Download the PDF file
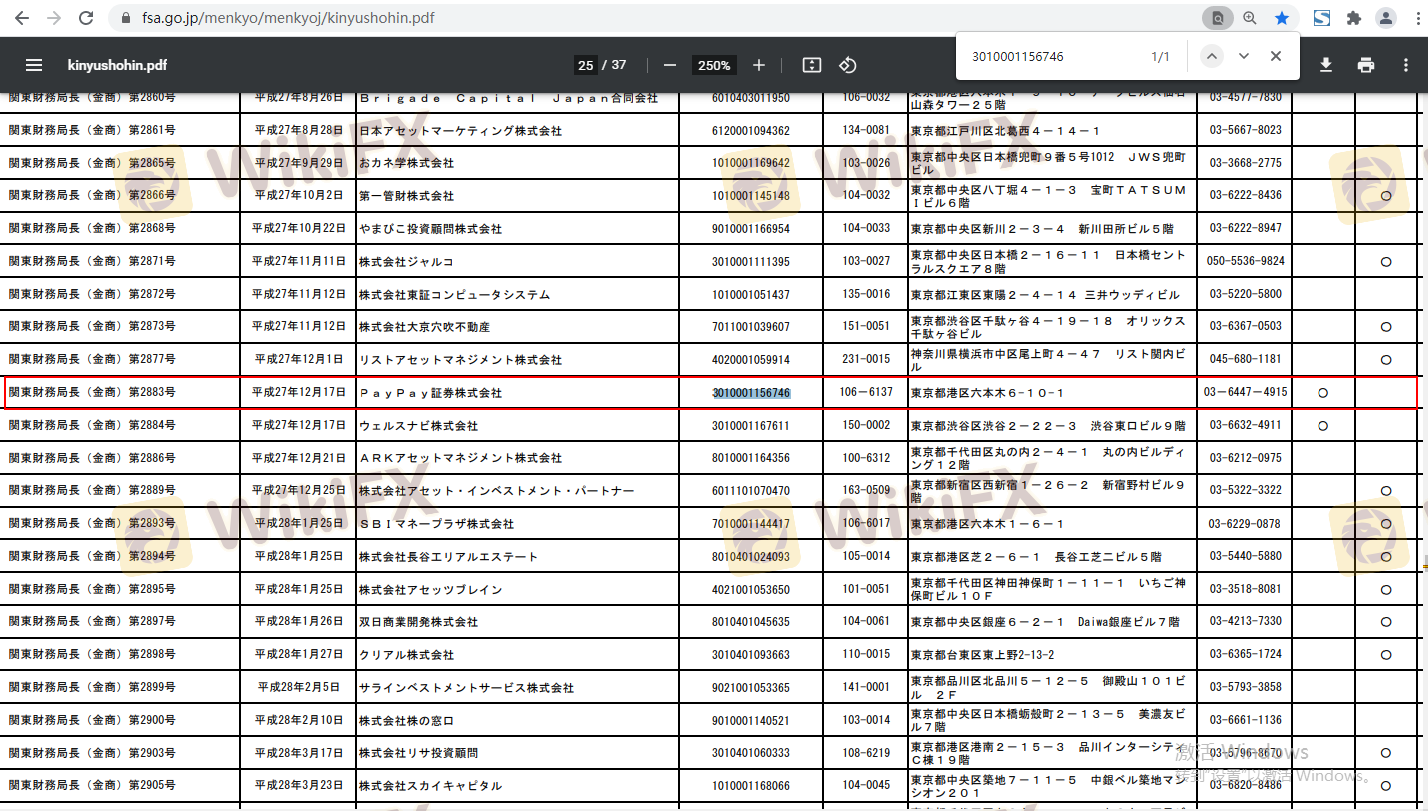Viewport: 1428px width, 811px height. pos(1326,65)
